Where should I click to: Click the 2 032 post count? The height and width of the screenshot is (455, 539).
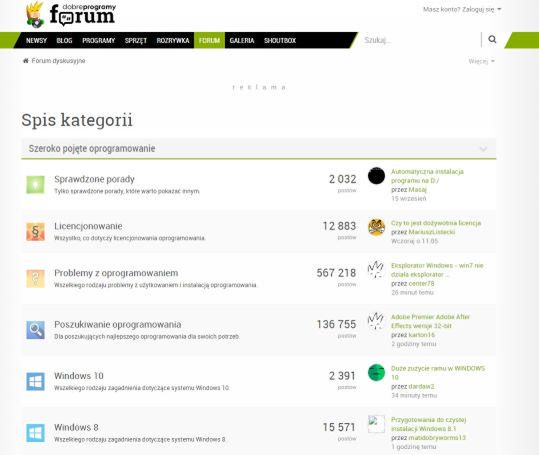click(x=342, y=179)
